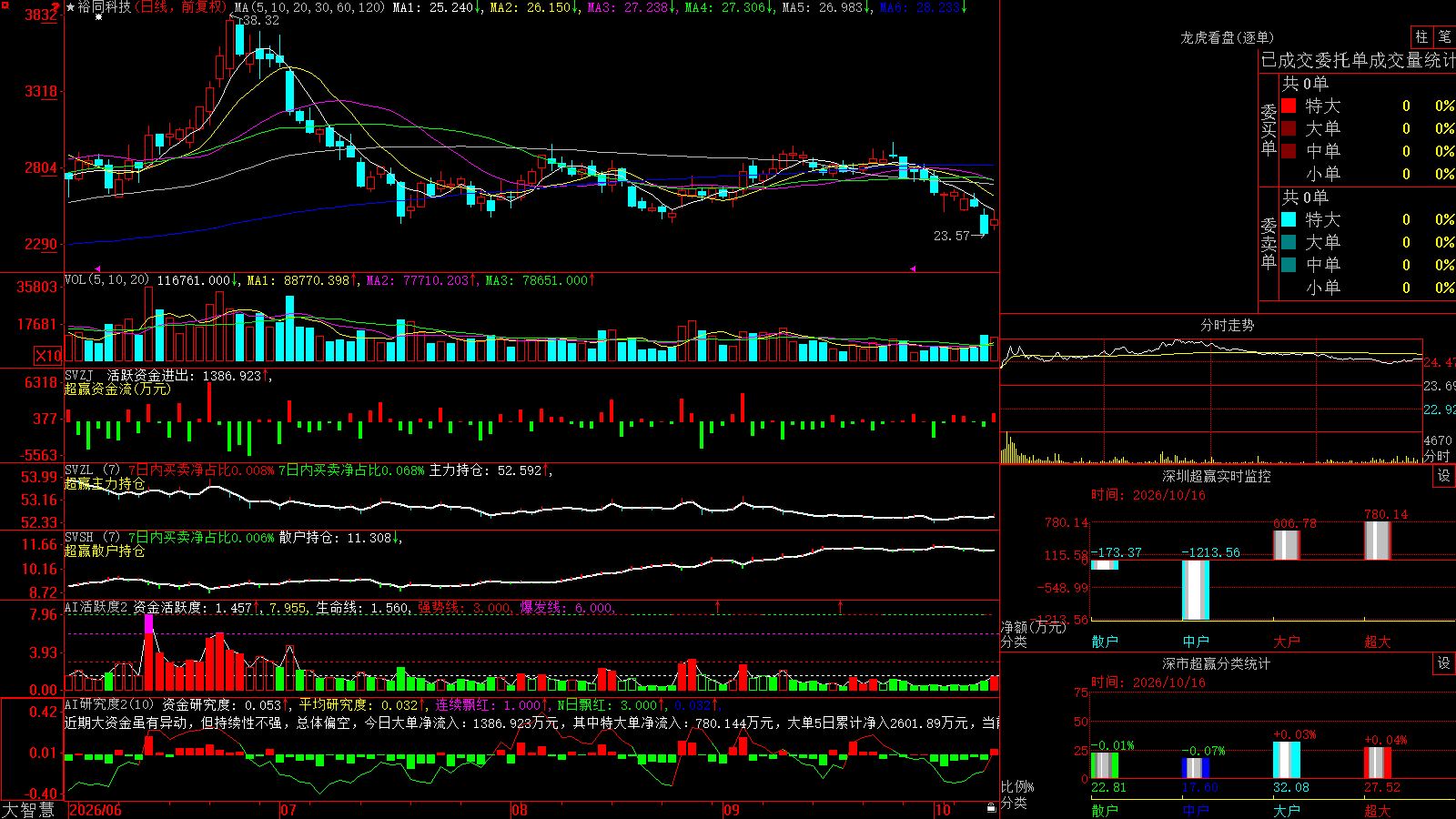Image resolution: width=1456 pixels, height=819 pixels.
Task: Click the 已成交委托单成交量统计 header
Action: [1358, 60]
